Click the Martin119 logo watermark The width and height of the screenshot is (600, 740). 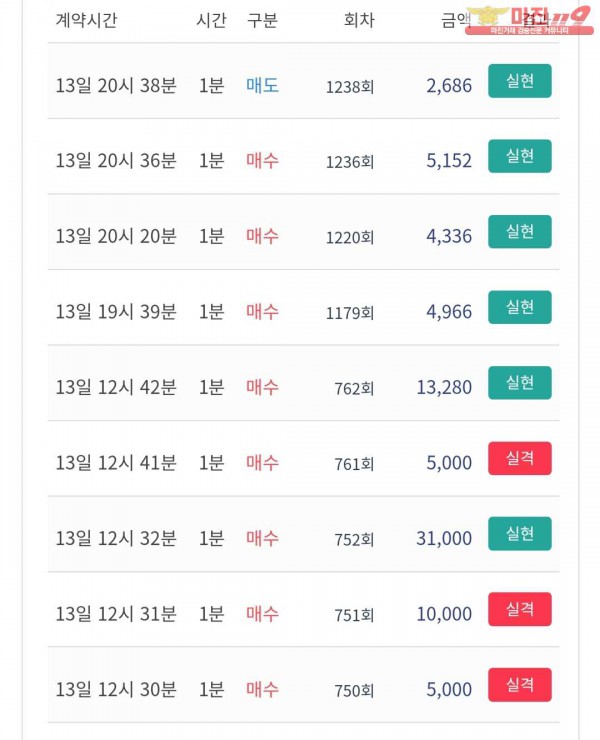[529, 20]
